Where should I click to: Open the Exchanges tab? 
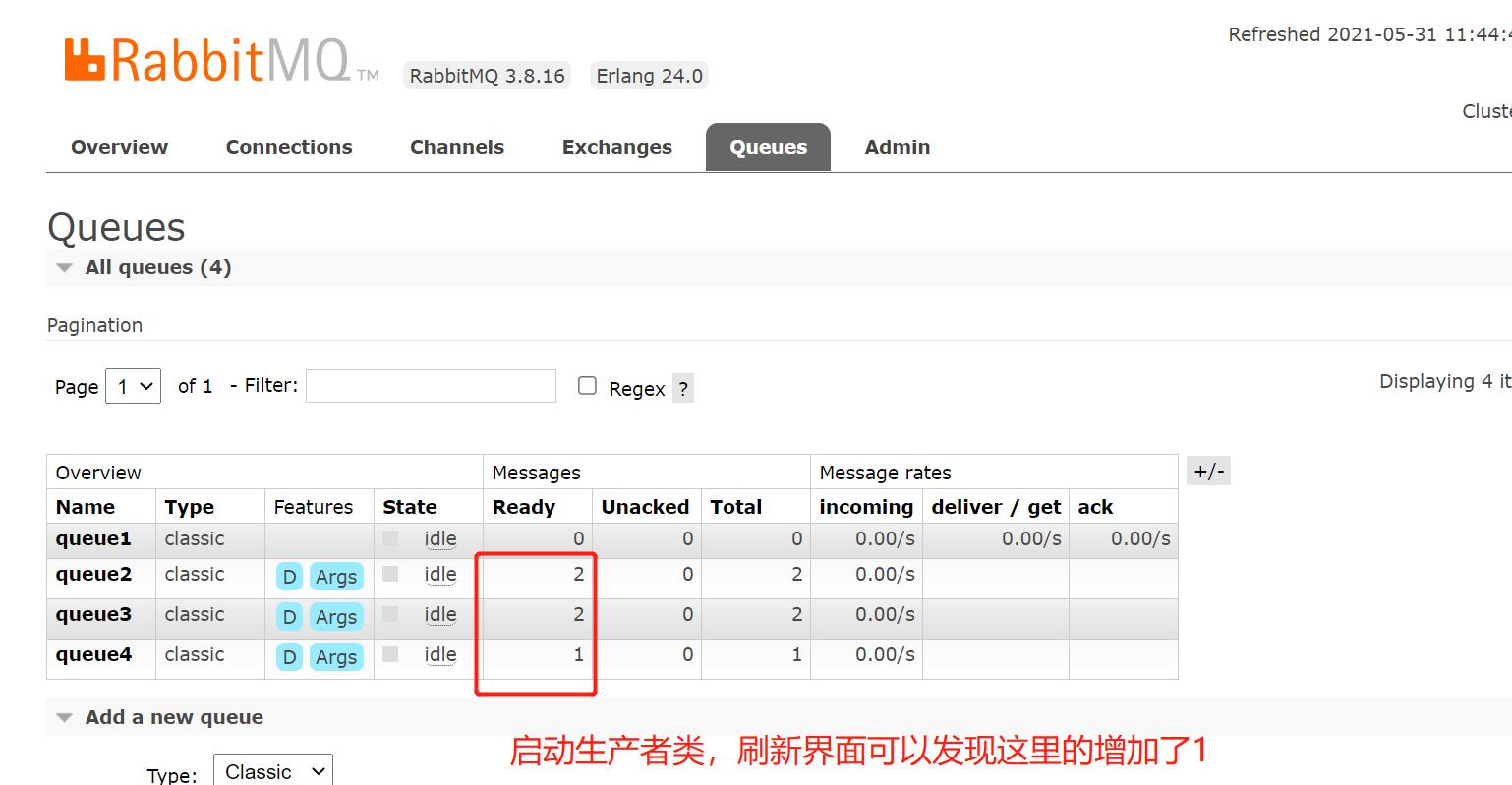pos(617,147)
